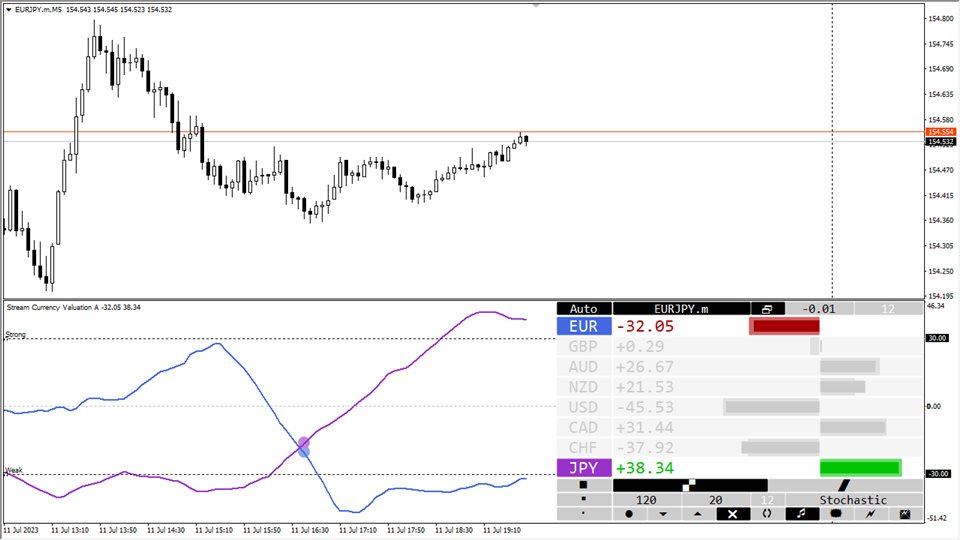Click the down arrow in the bottom row
960x540 pixels.
tap(663, 514)
